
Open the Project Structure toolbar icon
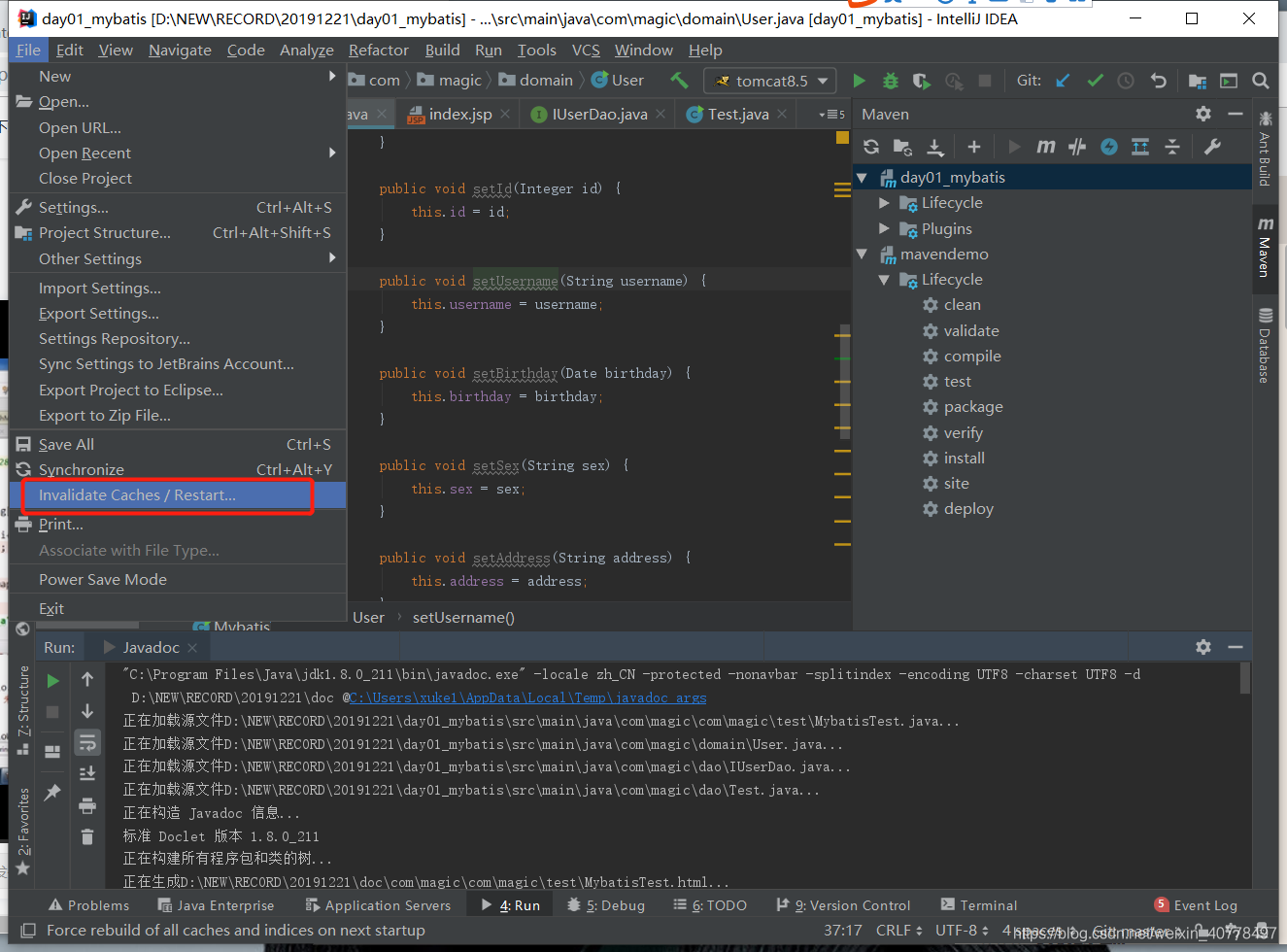(x=1197, y=81)
